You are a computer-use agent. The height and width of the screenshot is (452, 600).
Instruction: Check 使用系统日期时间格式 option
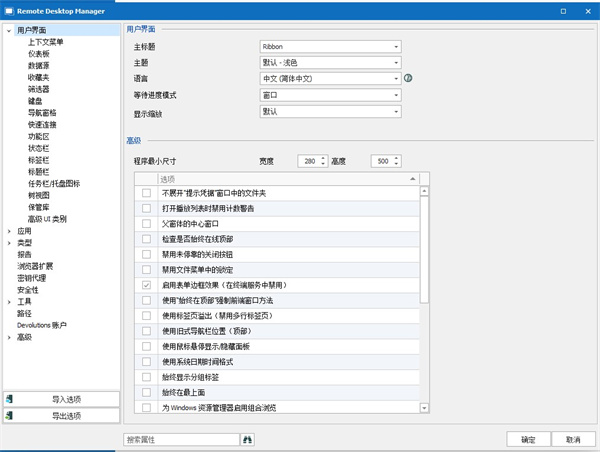[x=146, y=362]
